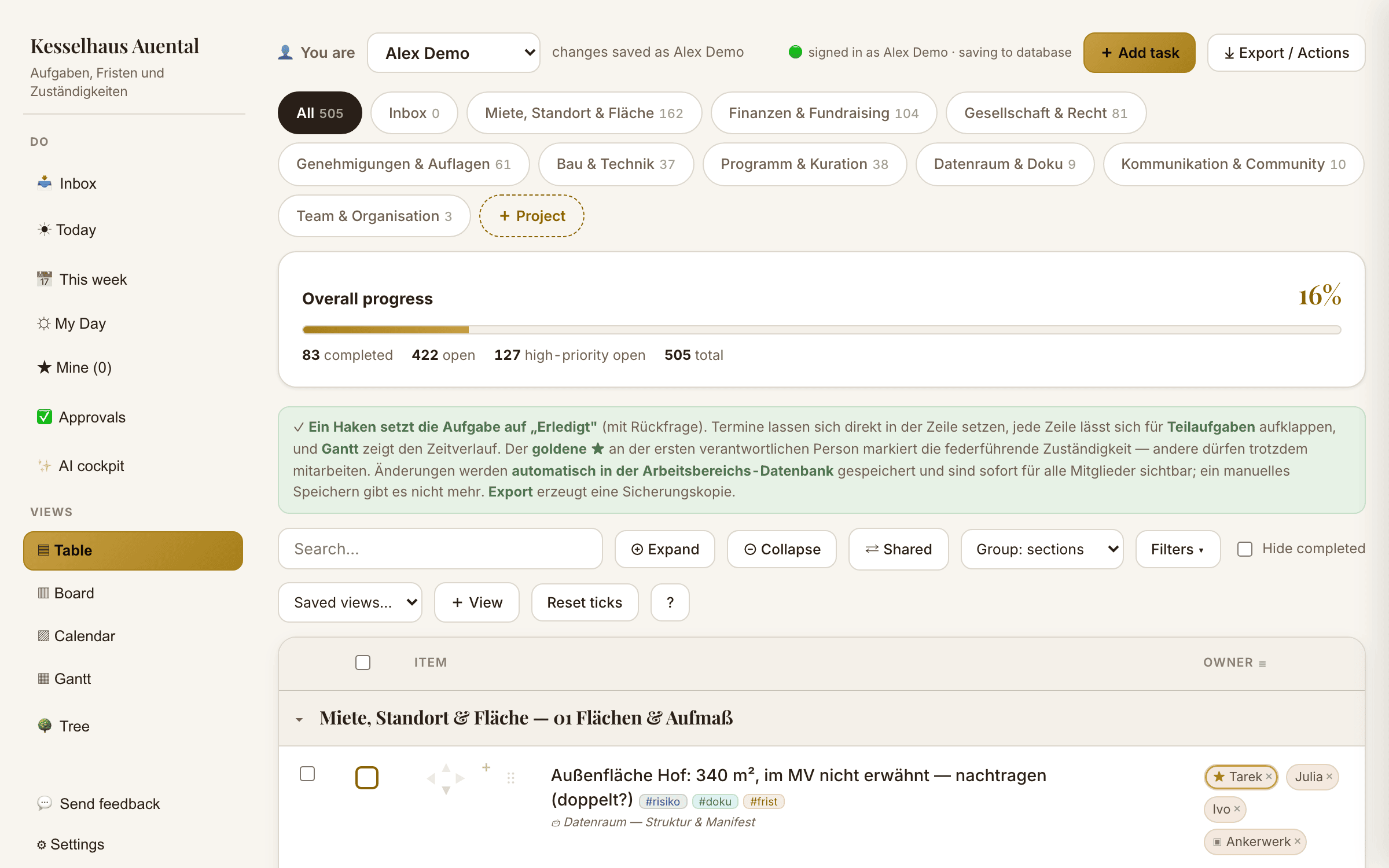Filter by Bau & Technik 37
Screen dimensions: 1389x868
616,164
